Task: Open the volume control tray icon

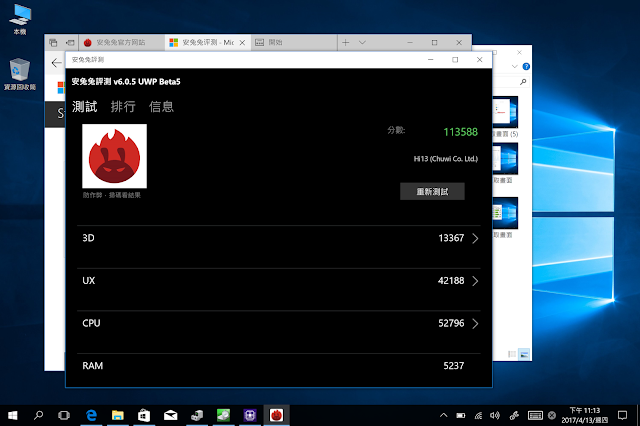Action: 495,415
